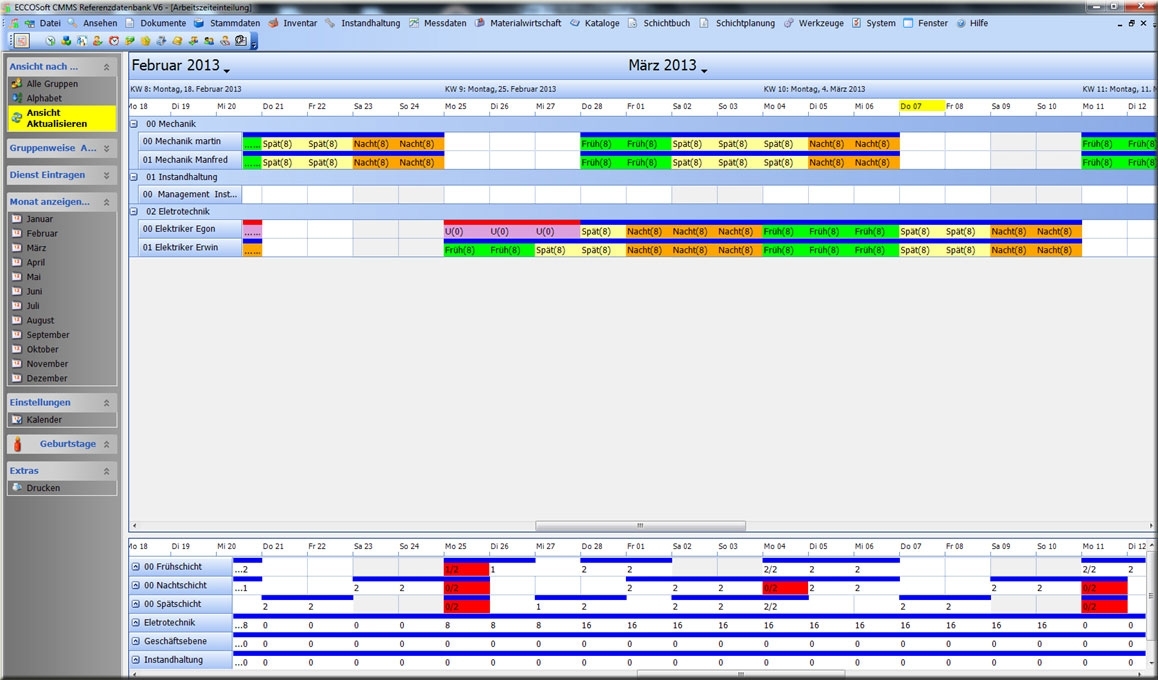Click Egon's U(0) cell on Mo 25
The width and height of the screenshot is (1158, 680).
[x=466, y=232]
